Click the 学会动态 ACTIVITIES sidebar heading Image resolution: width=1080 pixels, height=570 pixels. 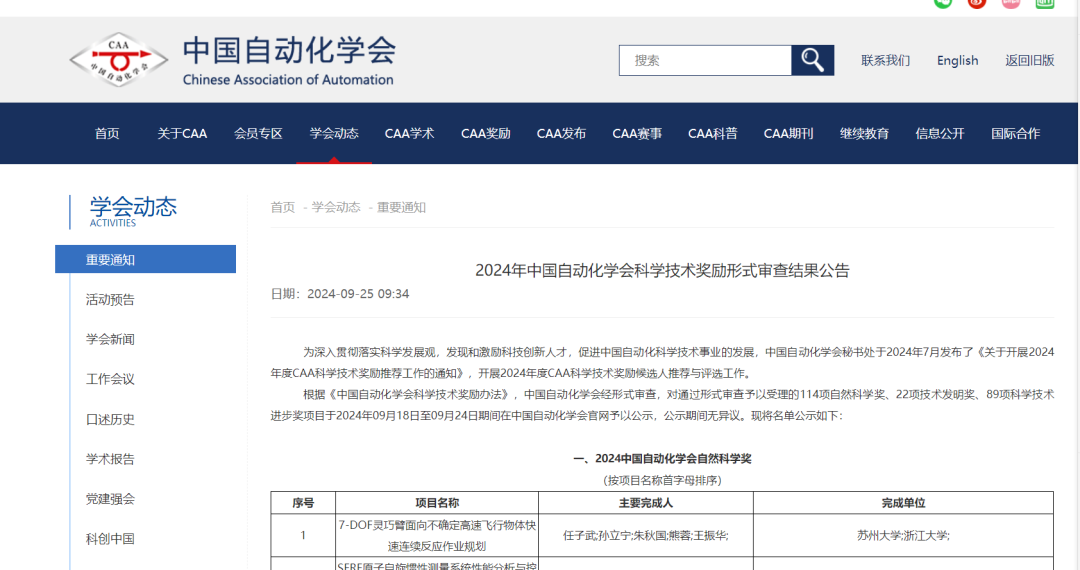tap(133, 211)
